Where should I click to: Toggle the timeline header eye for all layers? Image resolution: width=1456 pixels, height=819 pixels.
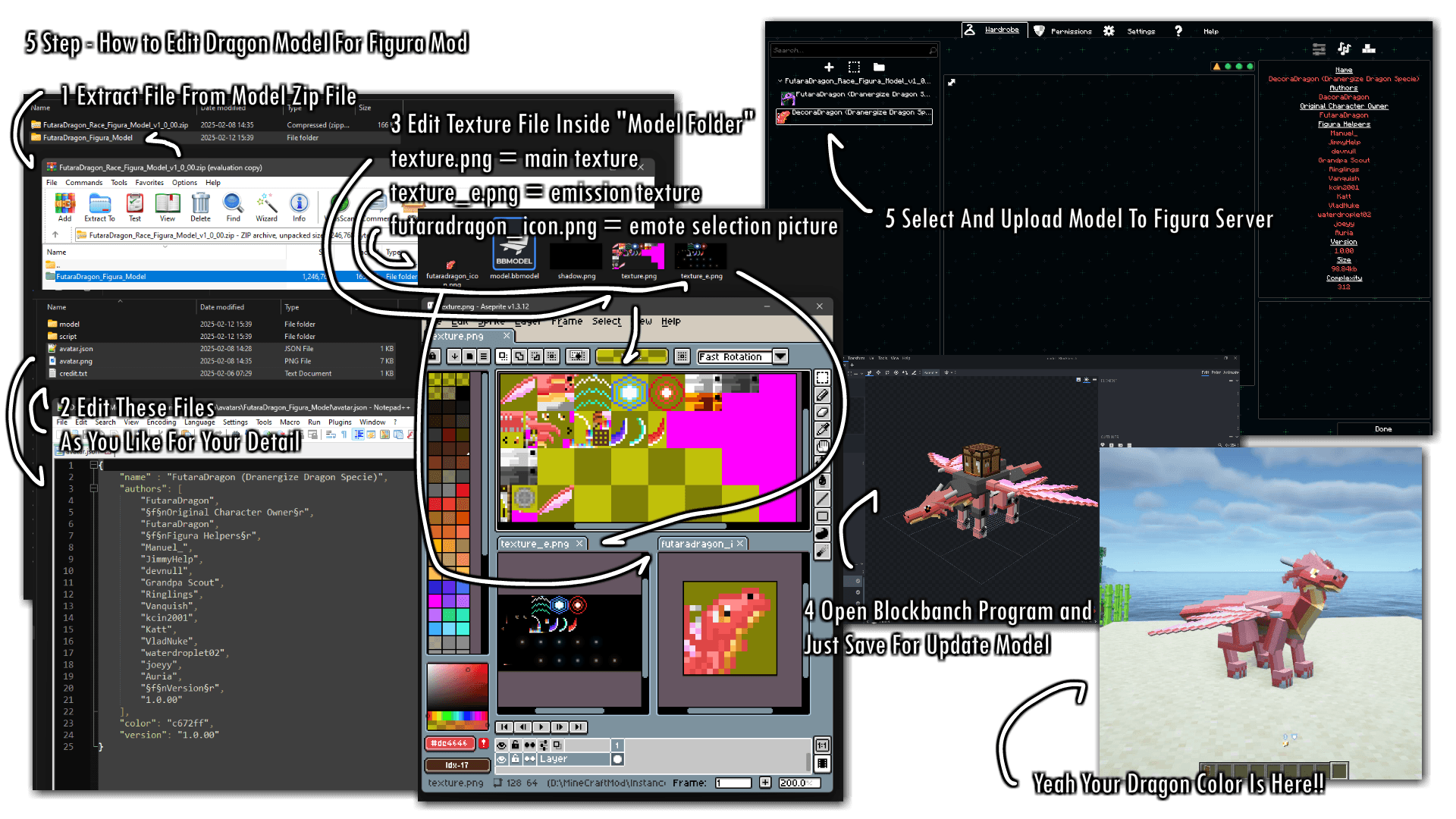501,745
